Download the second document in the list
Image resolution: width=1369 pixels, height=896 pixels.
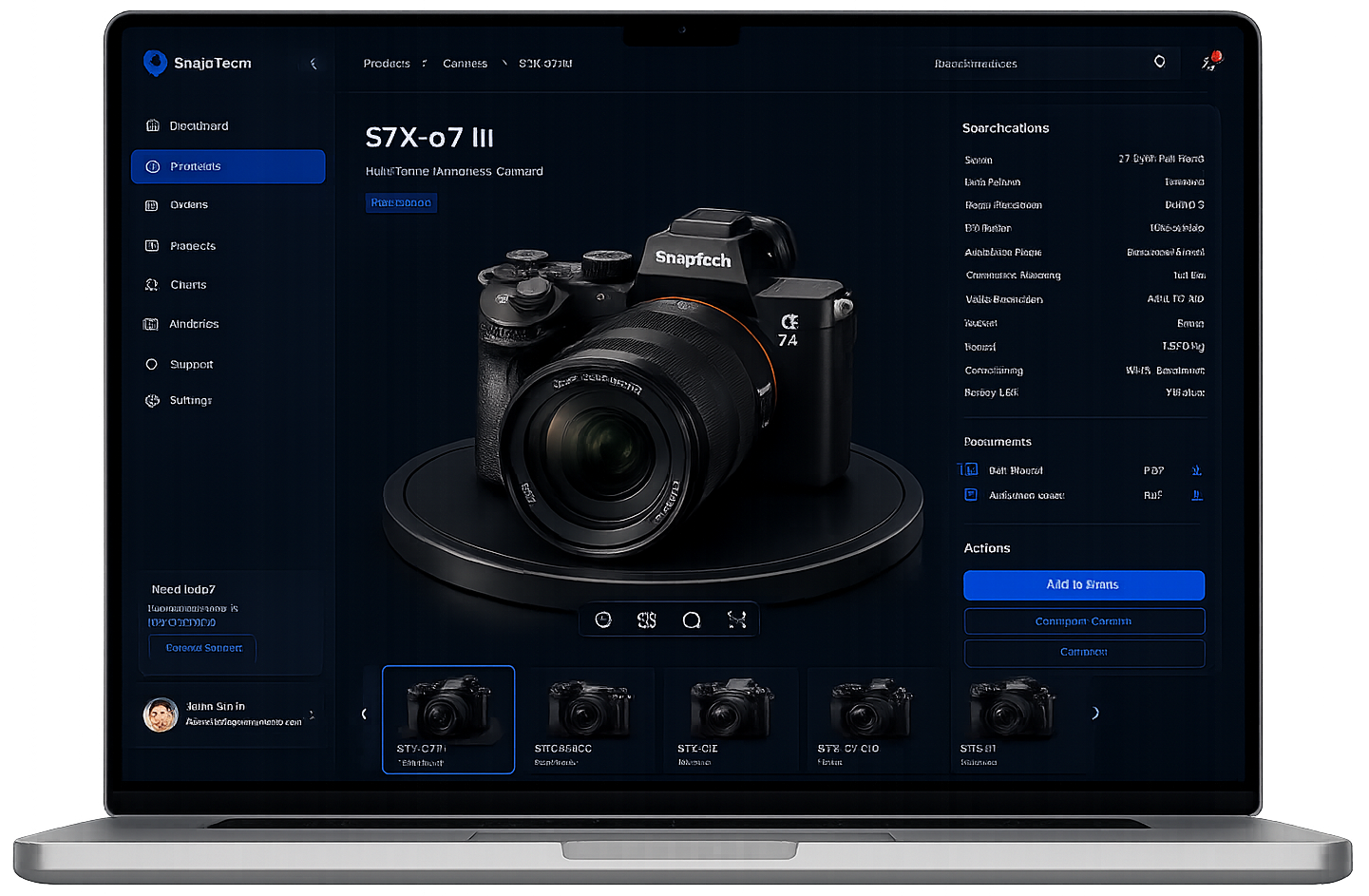coord(1197,495)
